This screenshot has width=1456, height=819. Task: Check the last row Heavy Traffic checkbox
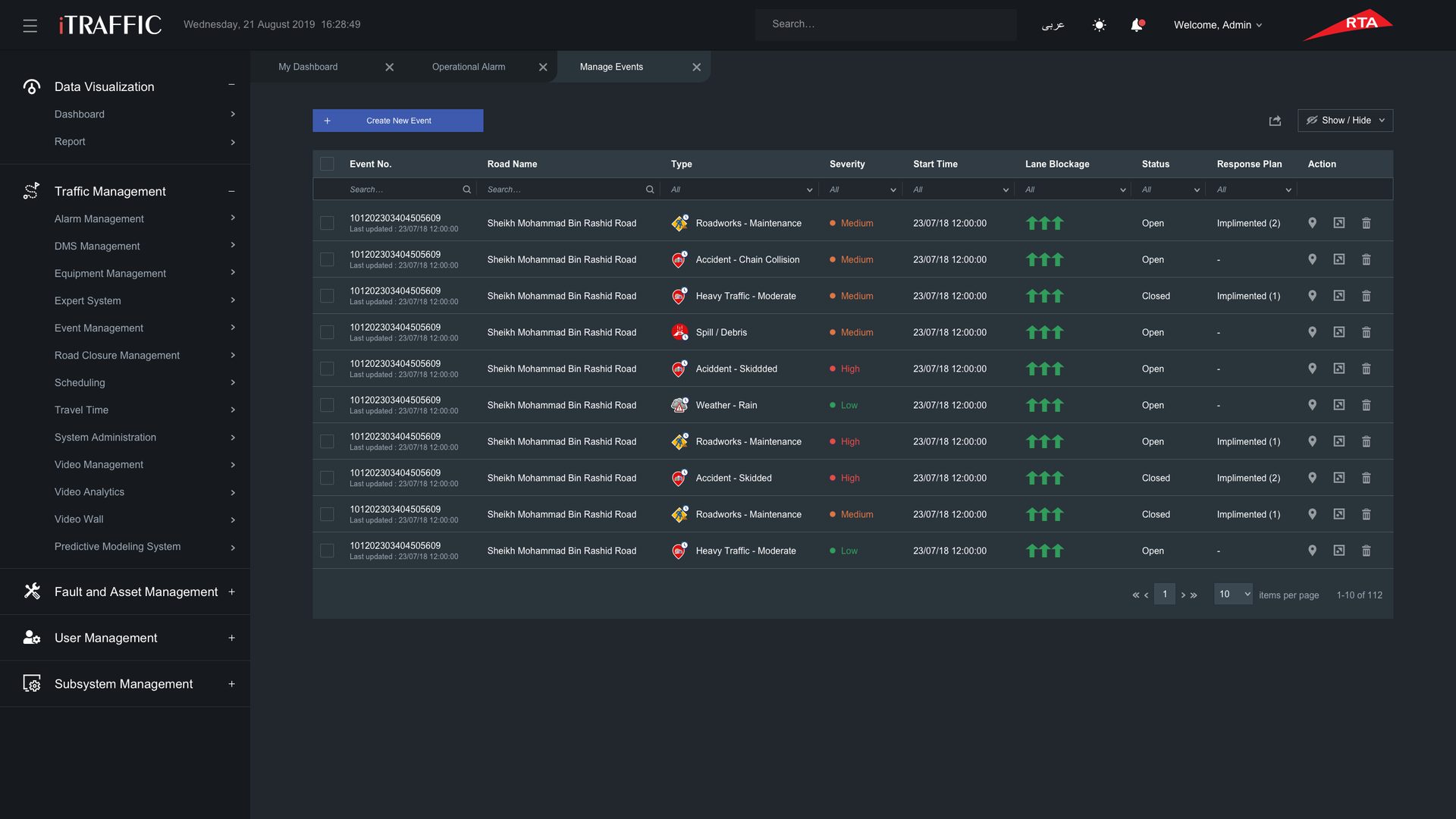(327, 551)
